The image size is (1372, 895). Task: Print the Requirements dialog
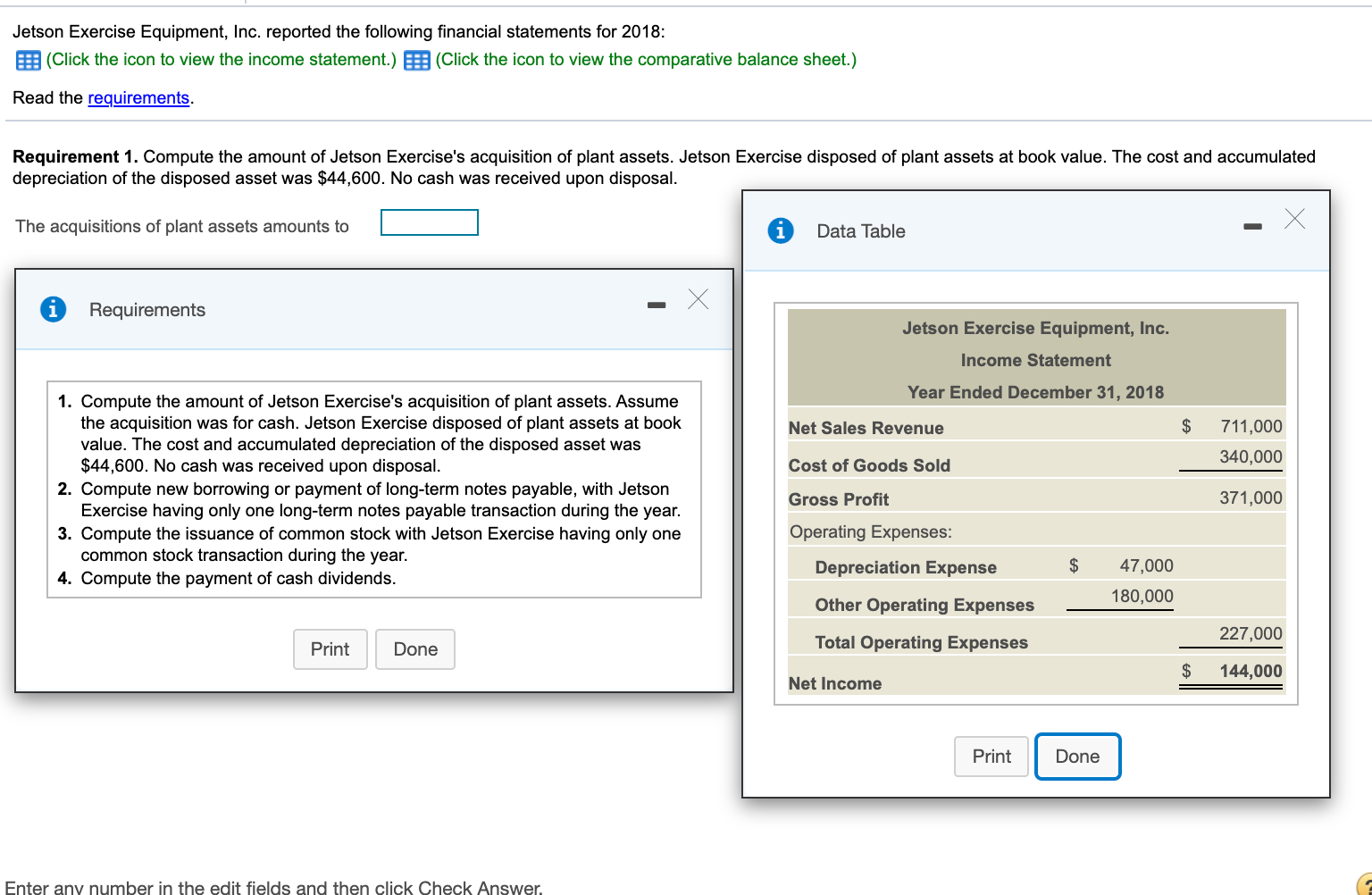pyautogui.click(x=330, y=649)
